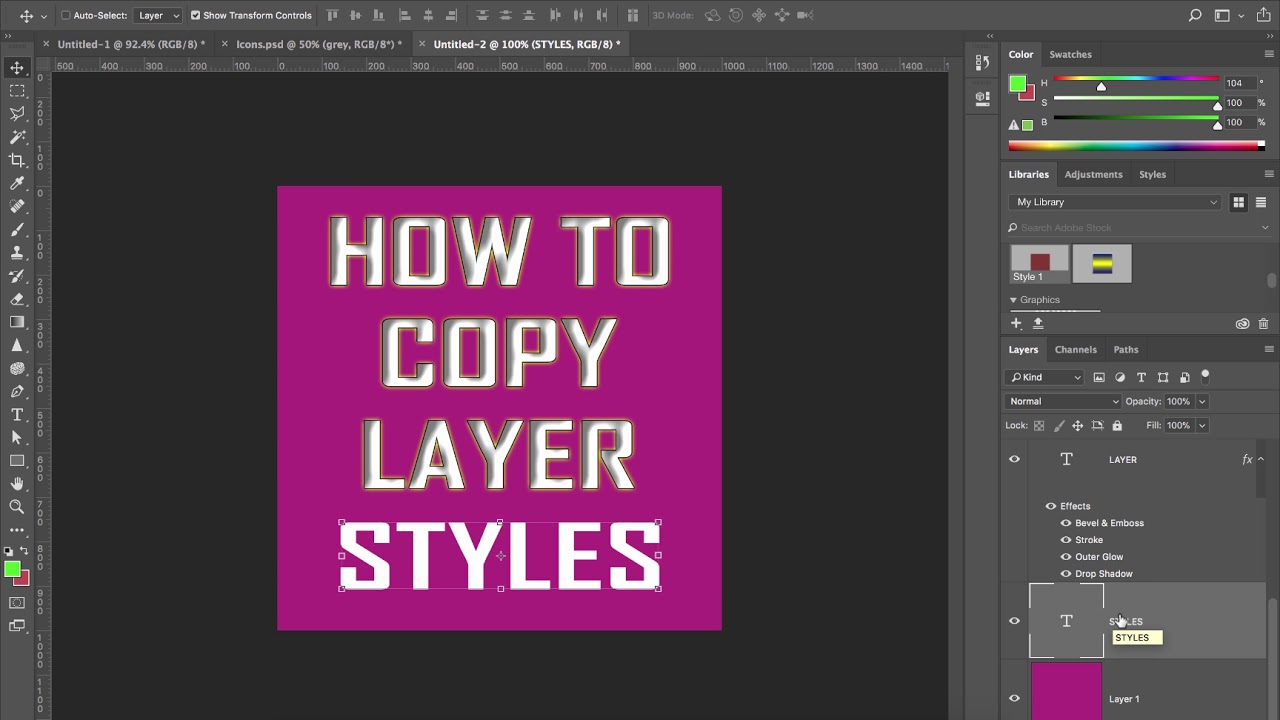
Task: Select the Eraser tool
Action: click(x=17, y=299)
